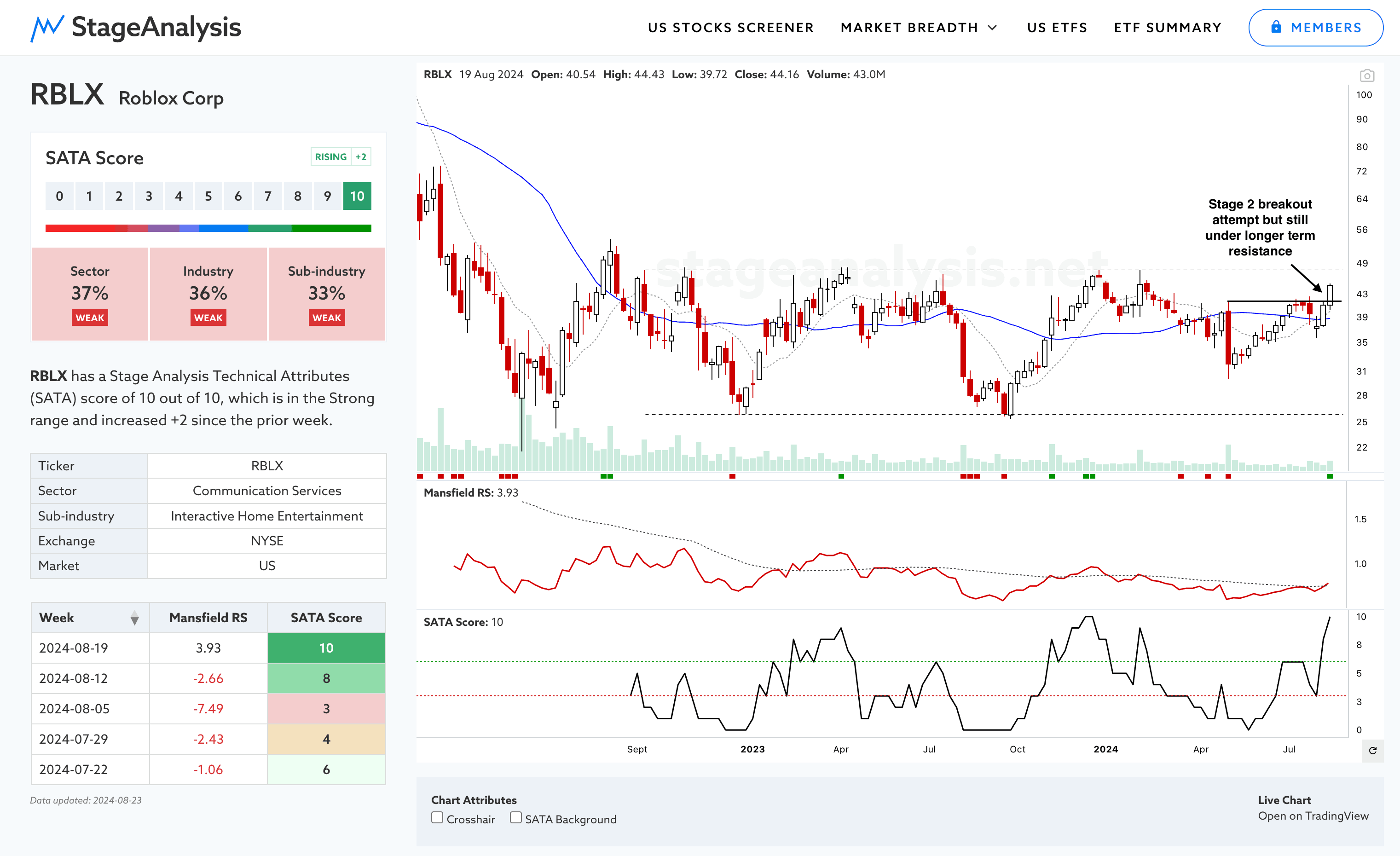1400x856 pixels.
Task: Click the SATA Score column header
Action: (326, 618)
